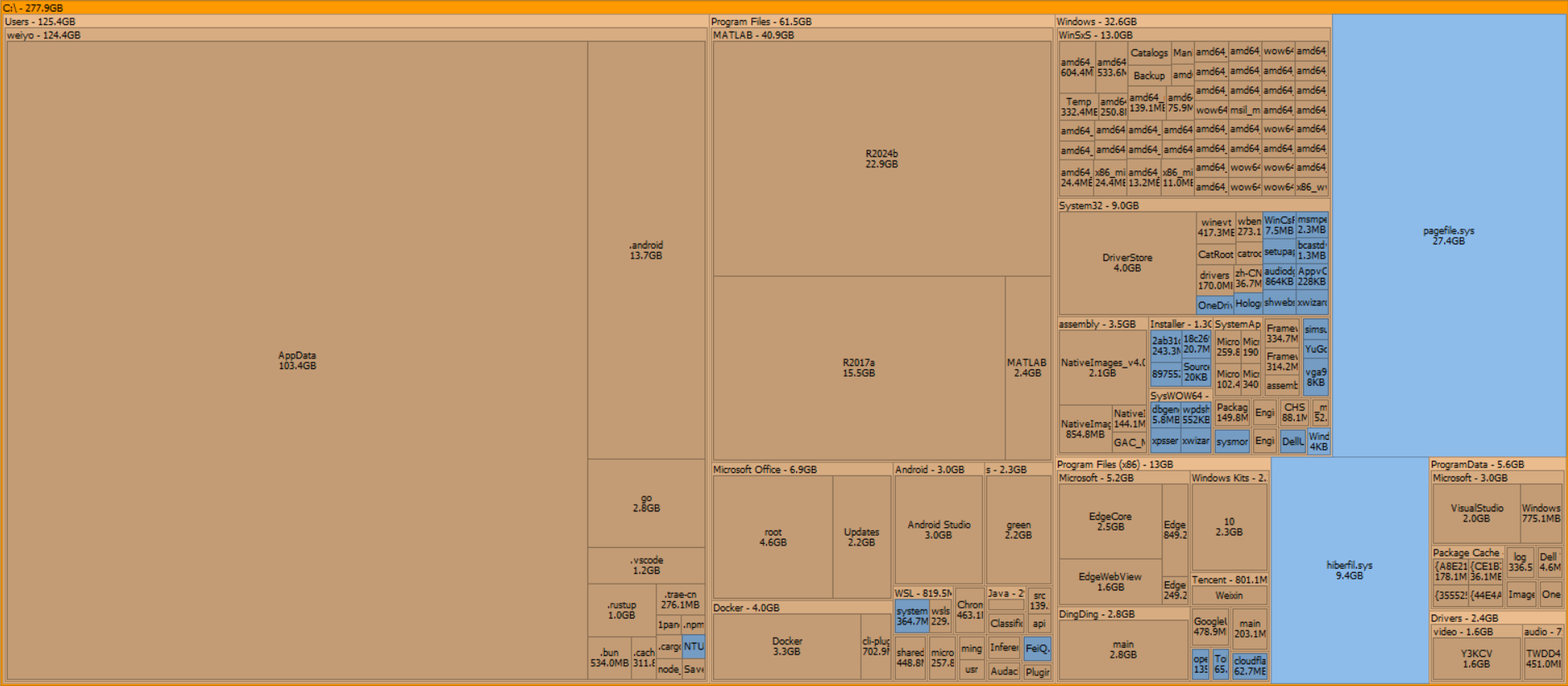1568x686 pixels.
Task: Select the R2017a 15.5GB block
Action: click(x=859, y=368)
